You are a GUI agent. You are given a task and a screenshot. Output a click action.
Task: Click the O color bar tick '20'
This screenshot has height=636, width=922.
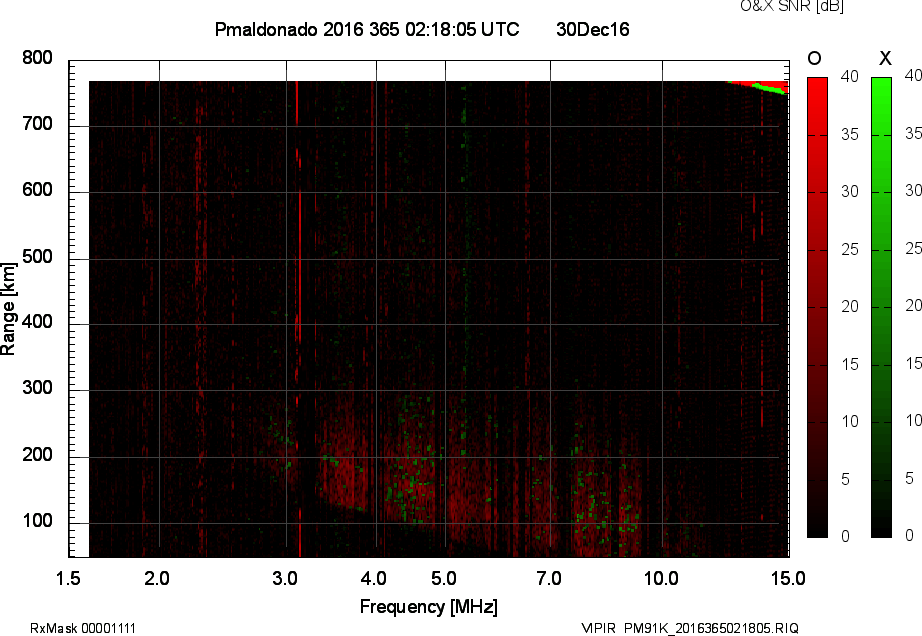(x=850, y=307)
